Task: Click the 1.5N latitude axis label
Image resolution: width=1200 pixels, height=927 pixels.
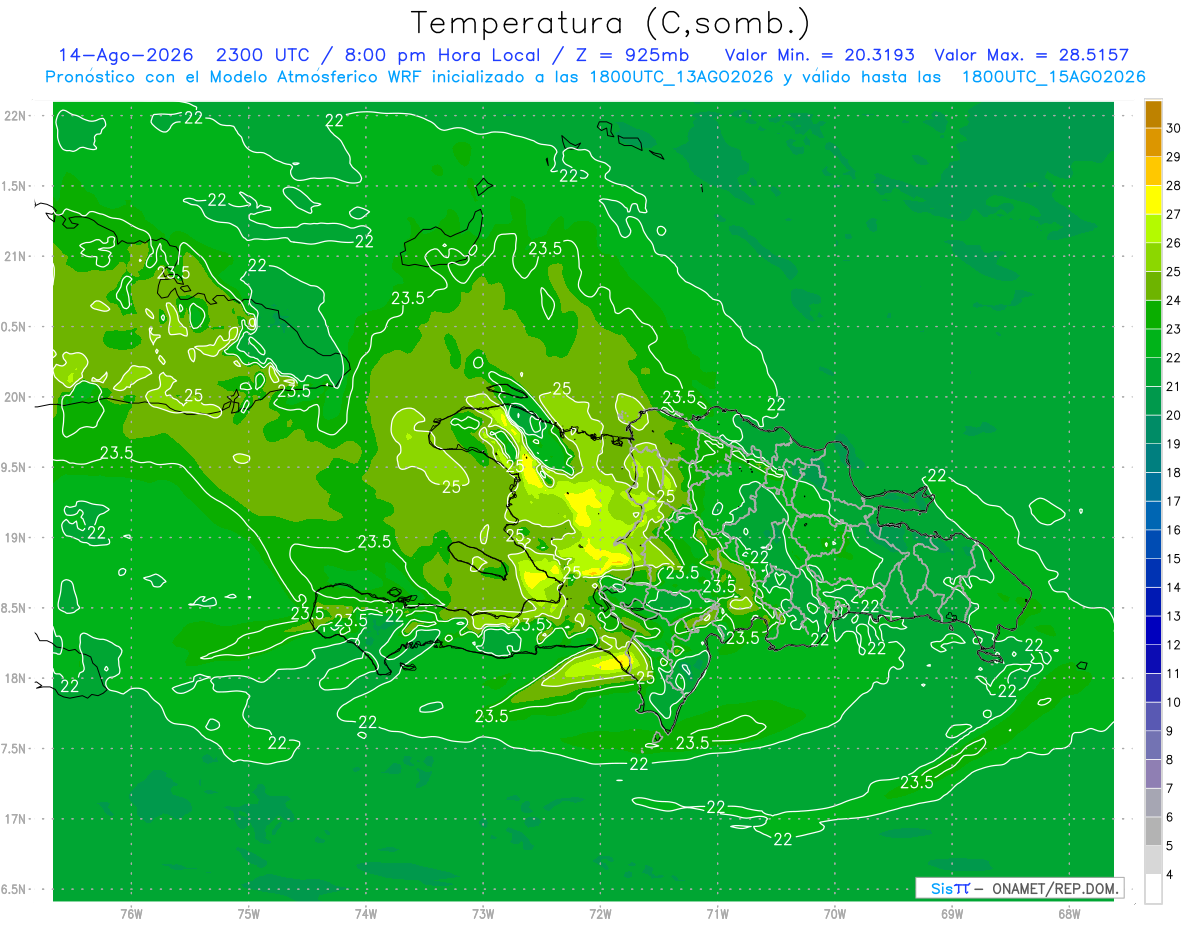Action: pos(15,186)
